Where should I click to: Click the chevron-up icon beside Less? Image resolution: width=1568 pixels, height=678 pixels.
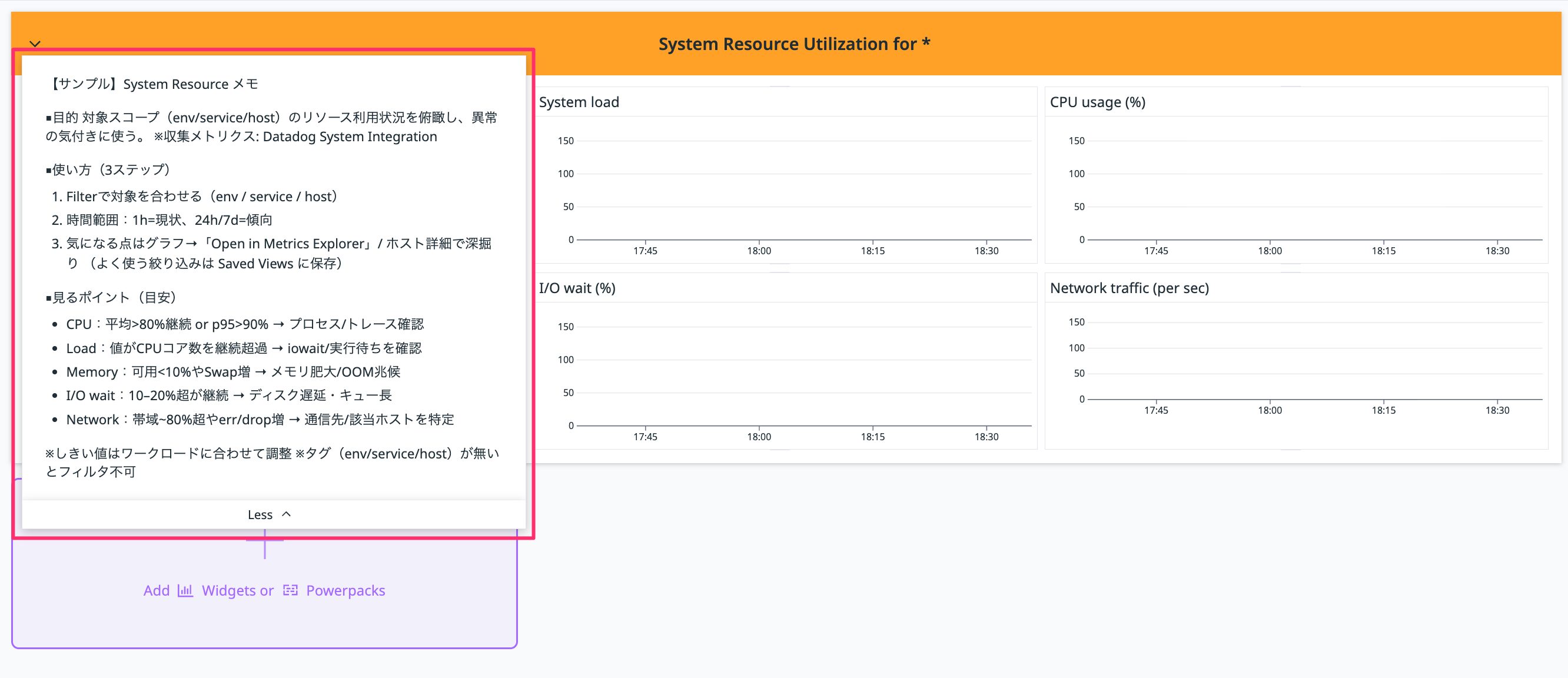click(287, 515)
